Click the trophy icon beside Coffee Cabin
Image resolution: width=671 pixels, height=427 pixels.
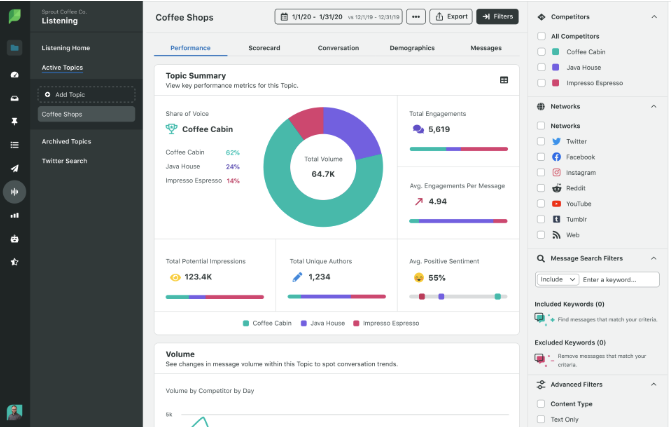[172, 129]
